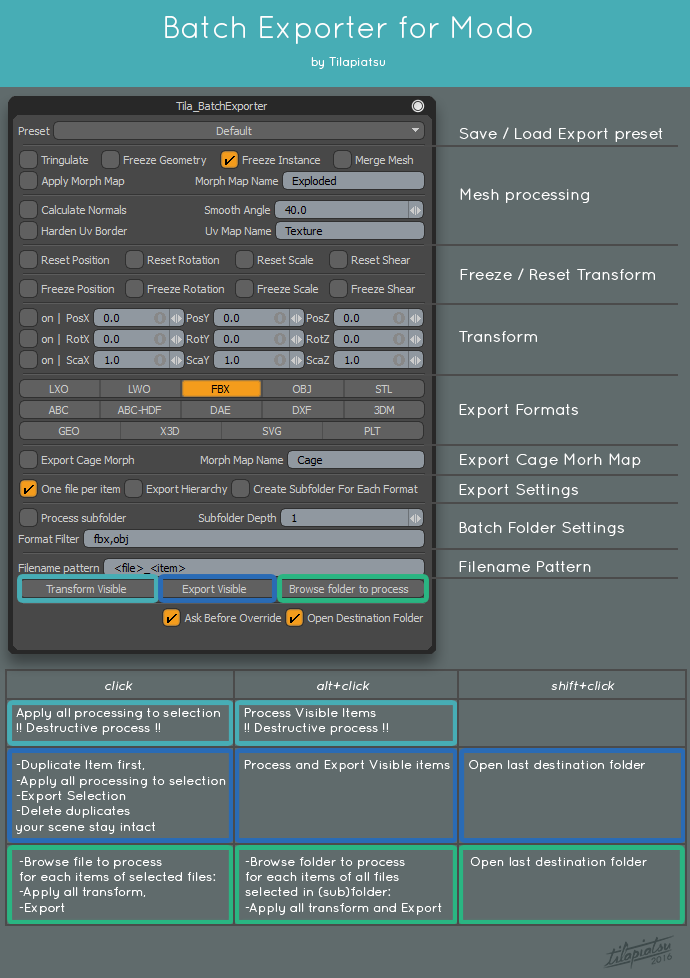
Task: Select the STL export format
Action: coord(384,389)
